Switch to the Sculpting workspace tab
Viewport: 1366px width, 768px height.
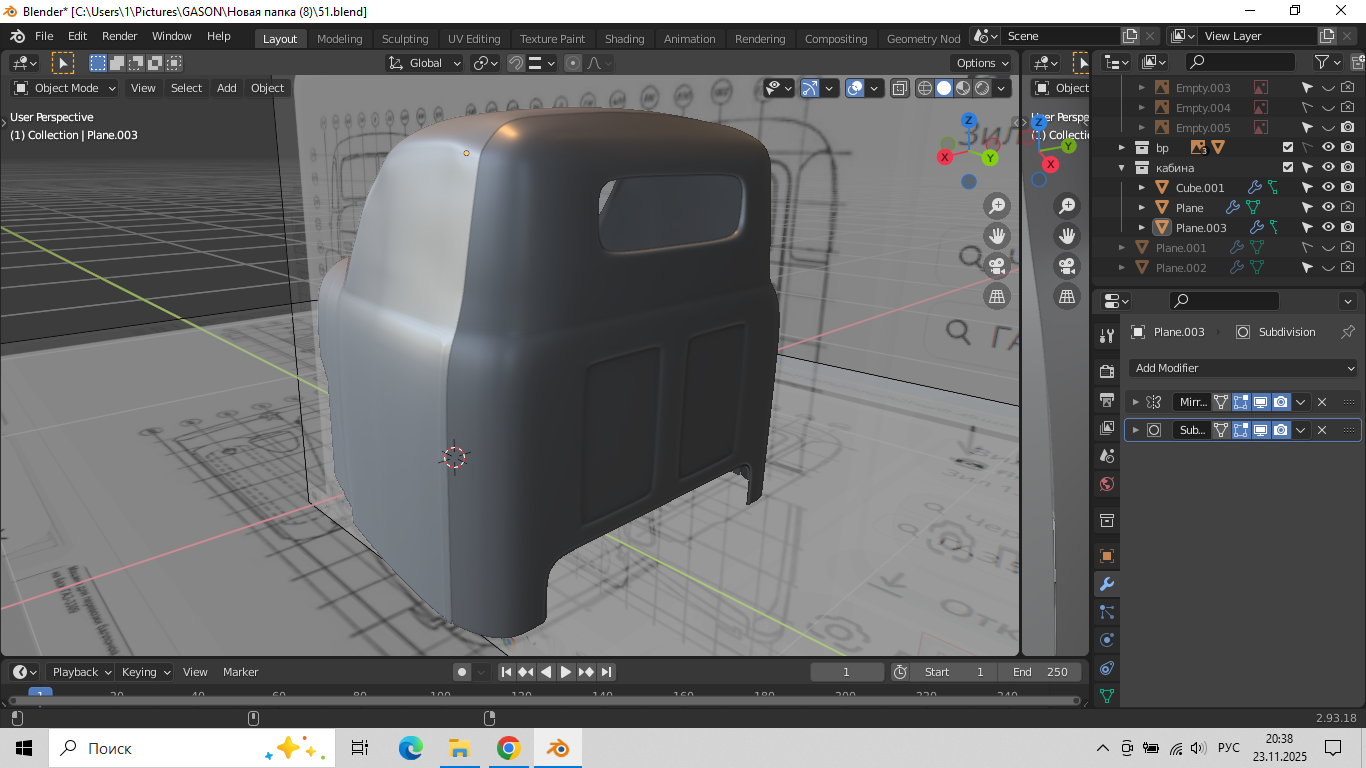[405, 39]
